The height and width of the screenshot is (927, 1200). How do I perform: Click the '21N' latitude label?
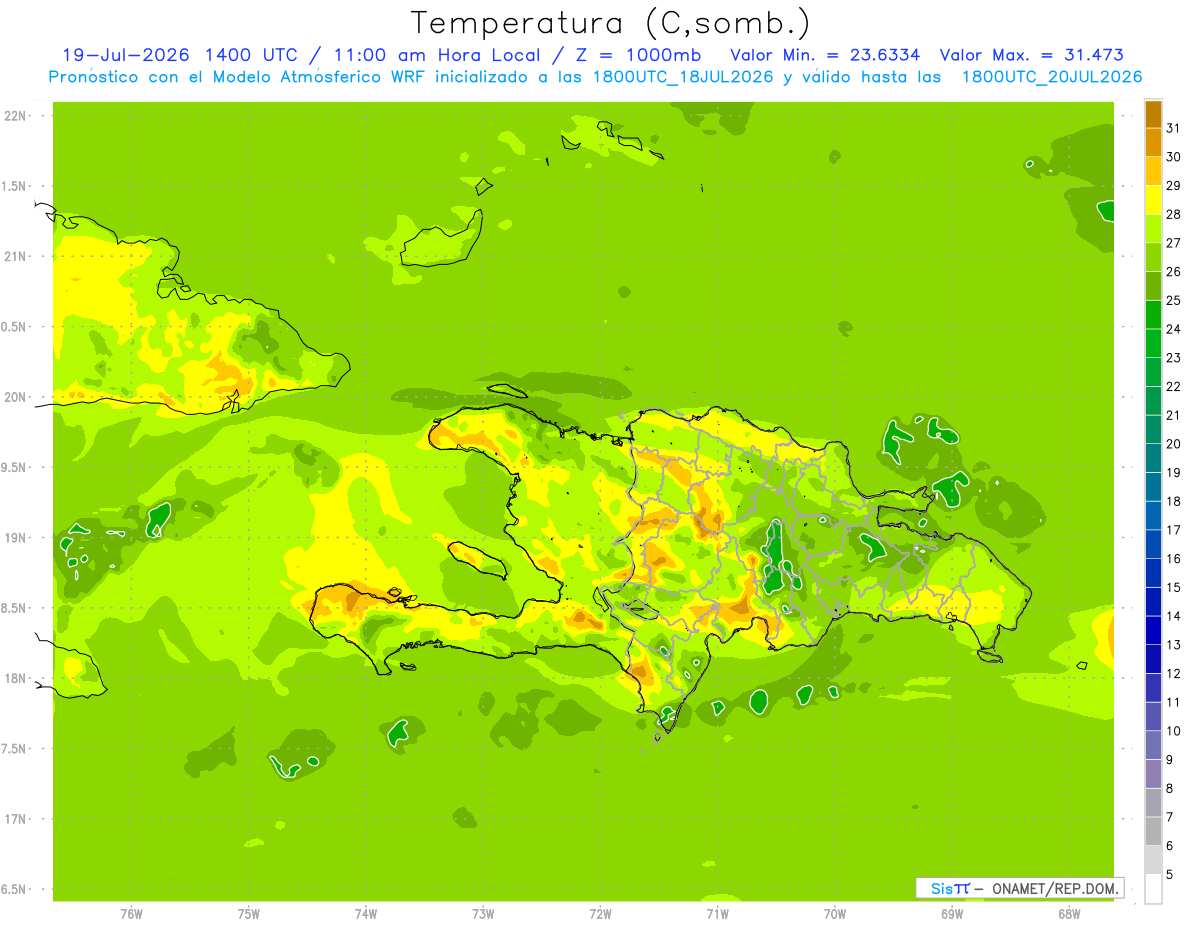[15, 256]
